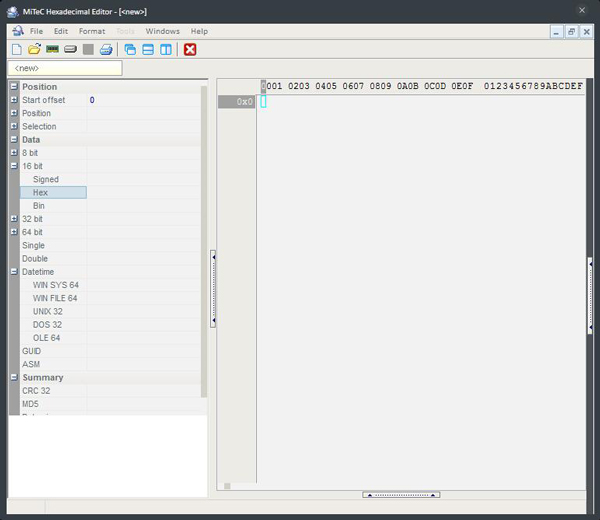600x520 pixels.
Task: Switch to the <new> document tab
Action: pos(65,68)
